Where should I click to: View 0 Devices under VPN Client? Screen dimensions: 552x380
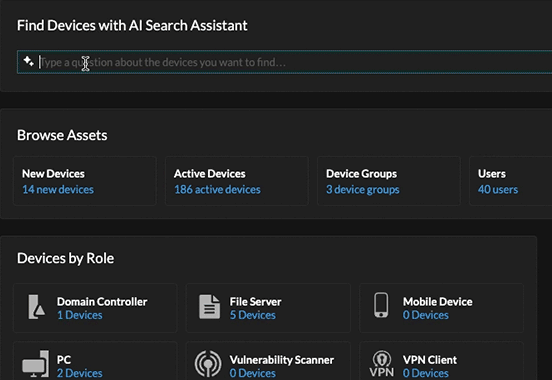[x=426, y=373]
